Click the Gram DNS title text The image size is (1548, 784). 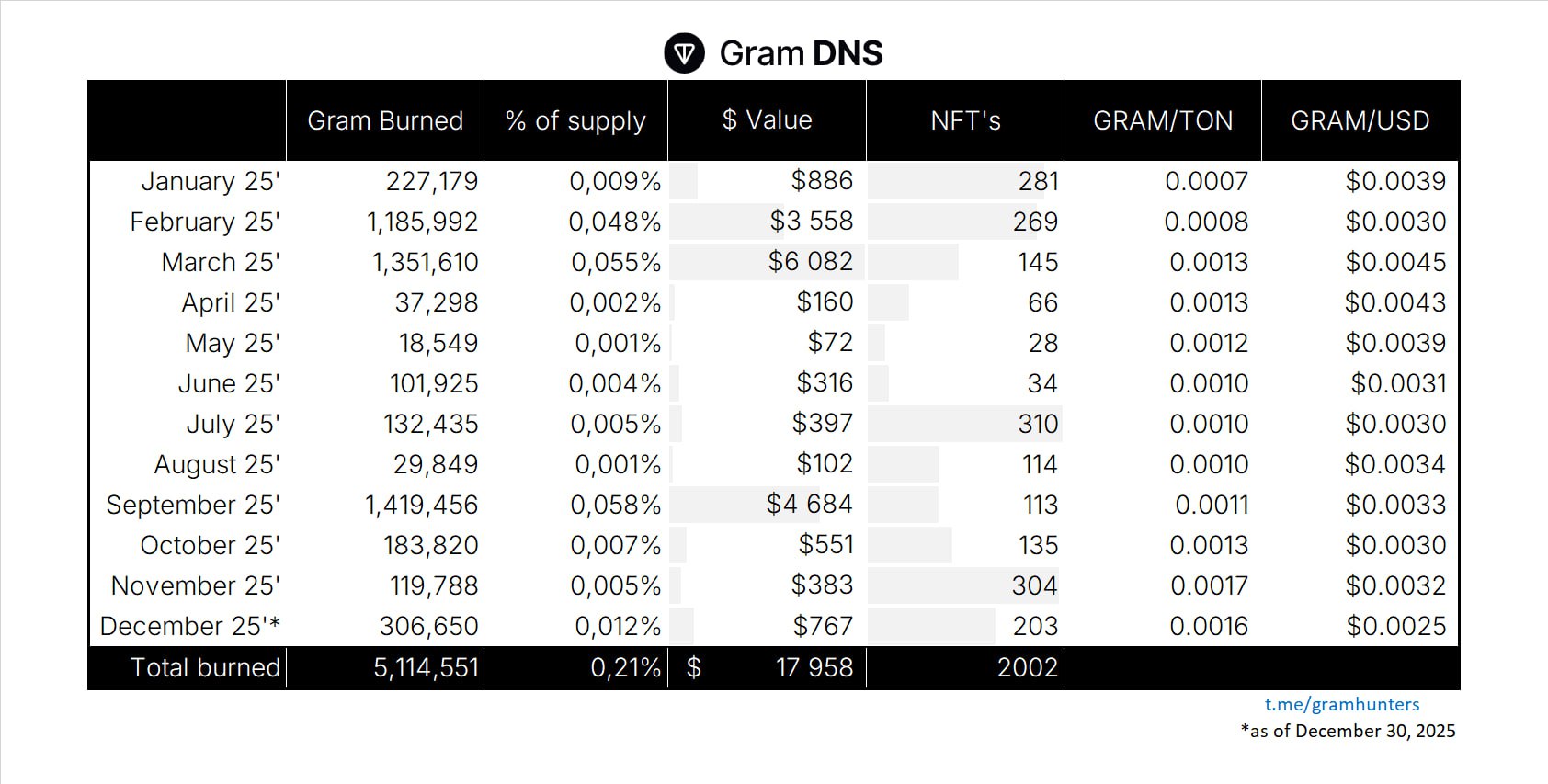click(x=801, y=53)
